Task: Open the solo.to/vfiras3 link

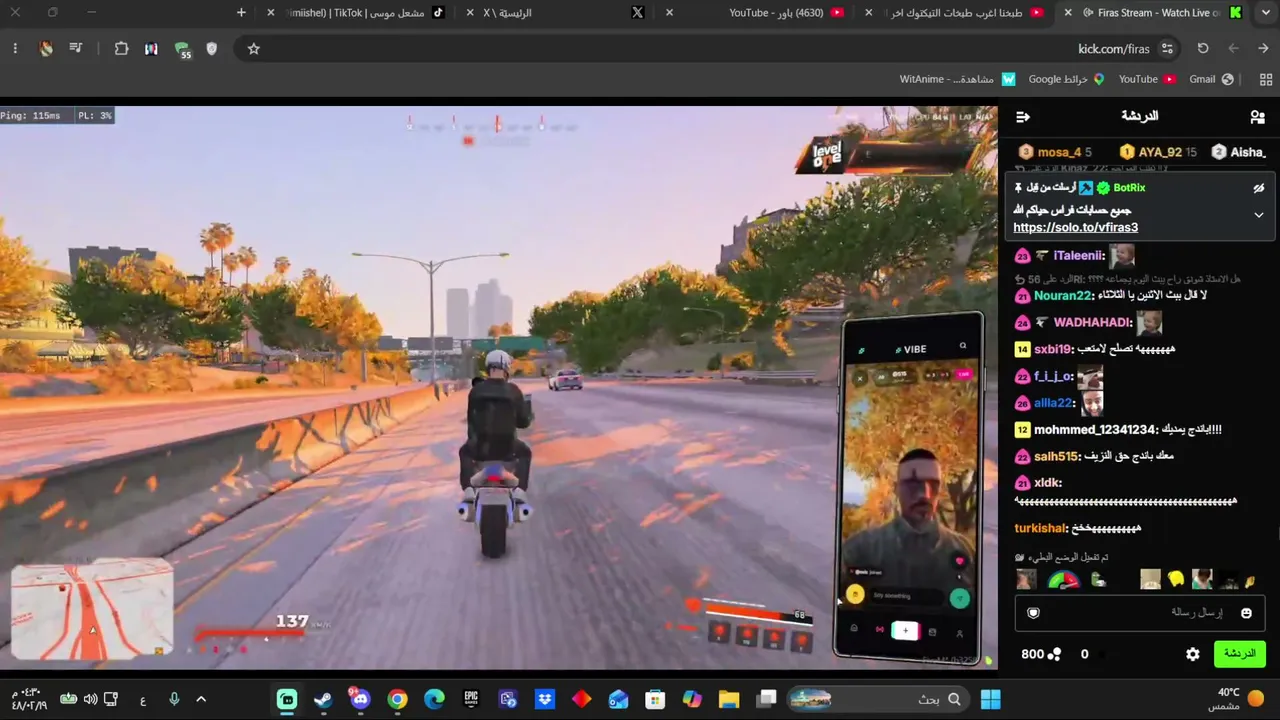Action: pos(1075,228)
